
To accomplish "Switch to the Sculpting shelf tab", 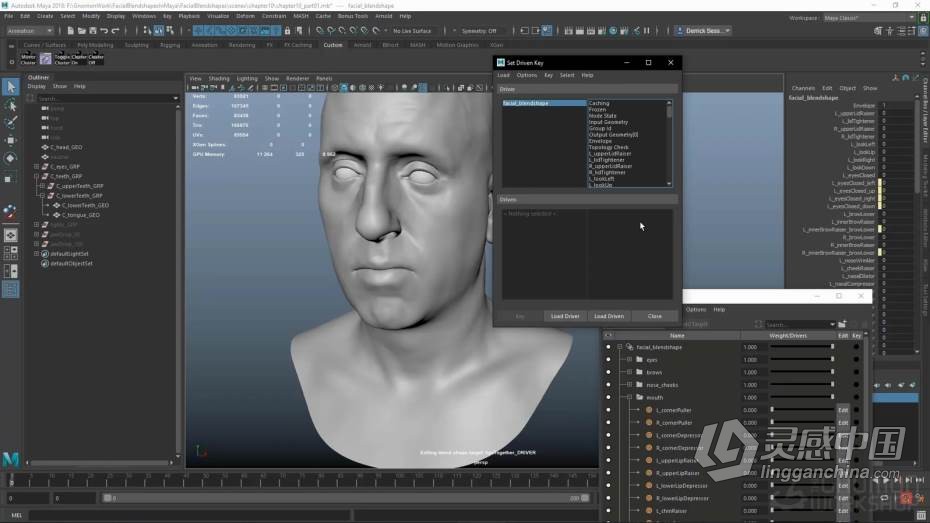I will [x=136, y=45].
